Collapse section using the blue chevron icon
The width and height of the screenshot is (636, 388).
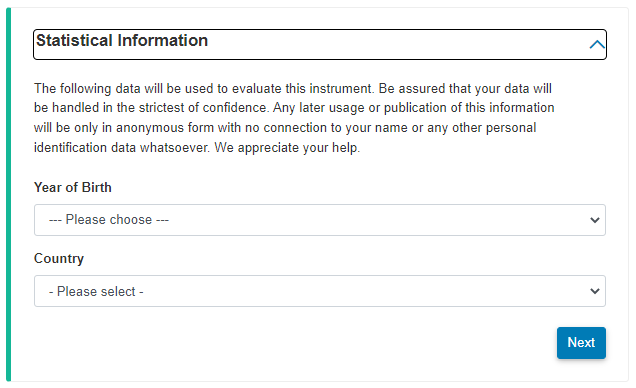pos(597,44)
